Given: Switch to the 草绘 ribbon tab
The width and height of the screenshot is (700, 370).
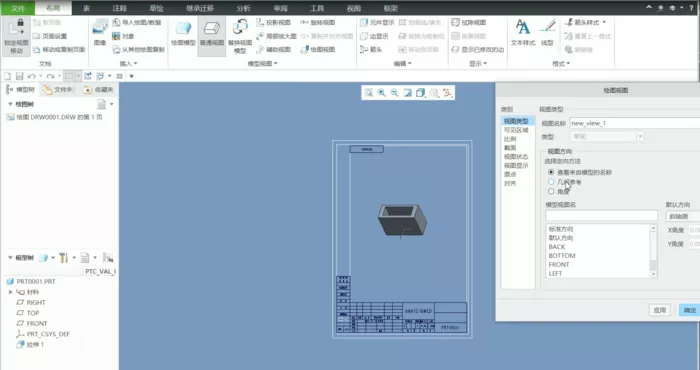Looking at the screenshot, I should [156, 8].
